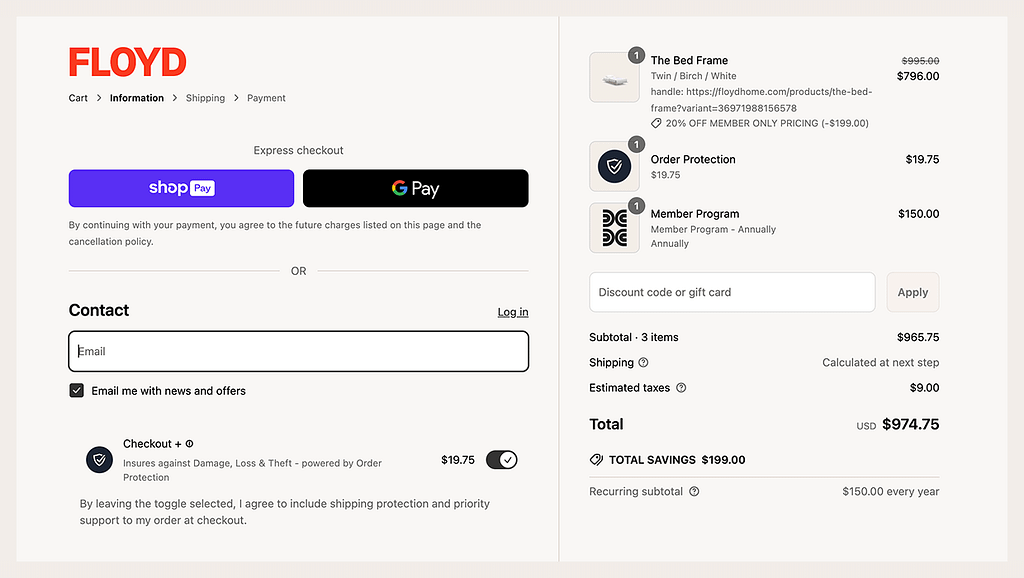Click the Checkout + info icon

189,444
